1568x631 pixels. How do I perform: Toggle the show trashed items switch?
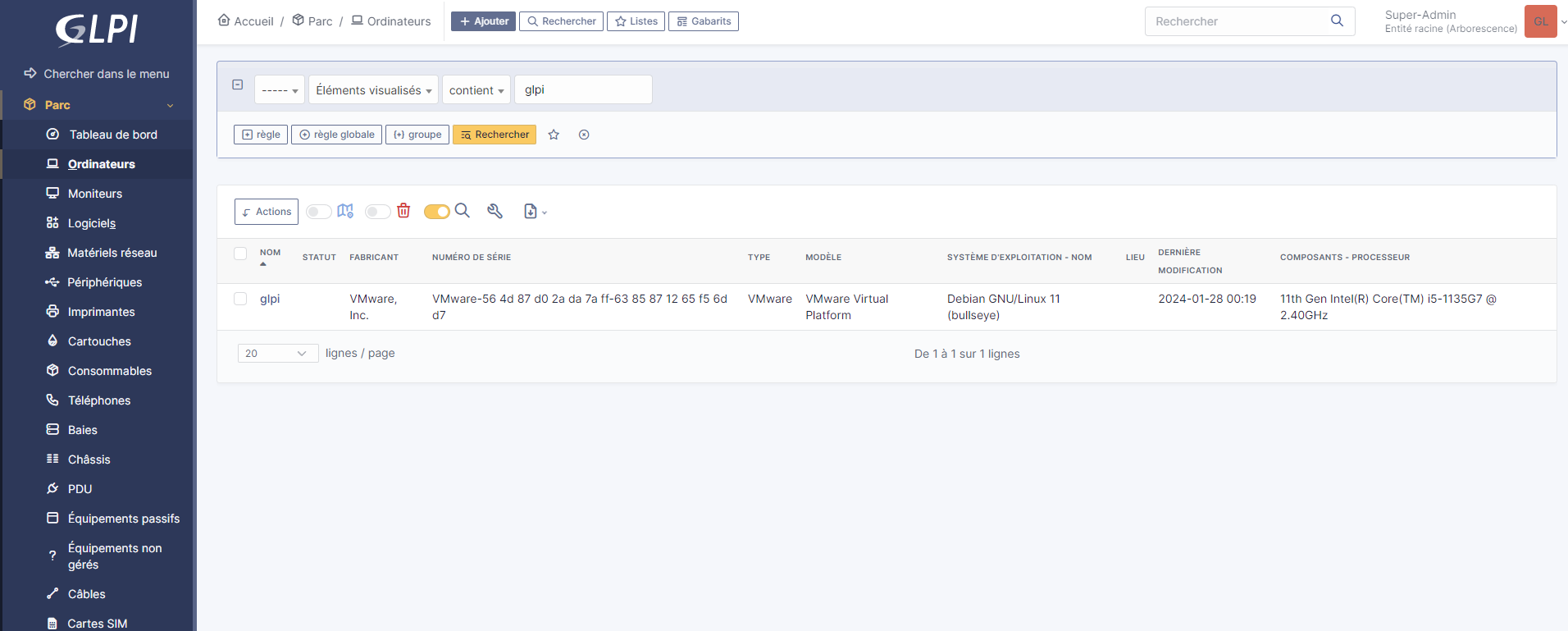(x=378, y=212)
